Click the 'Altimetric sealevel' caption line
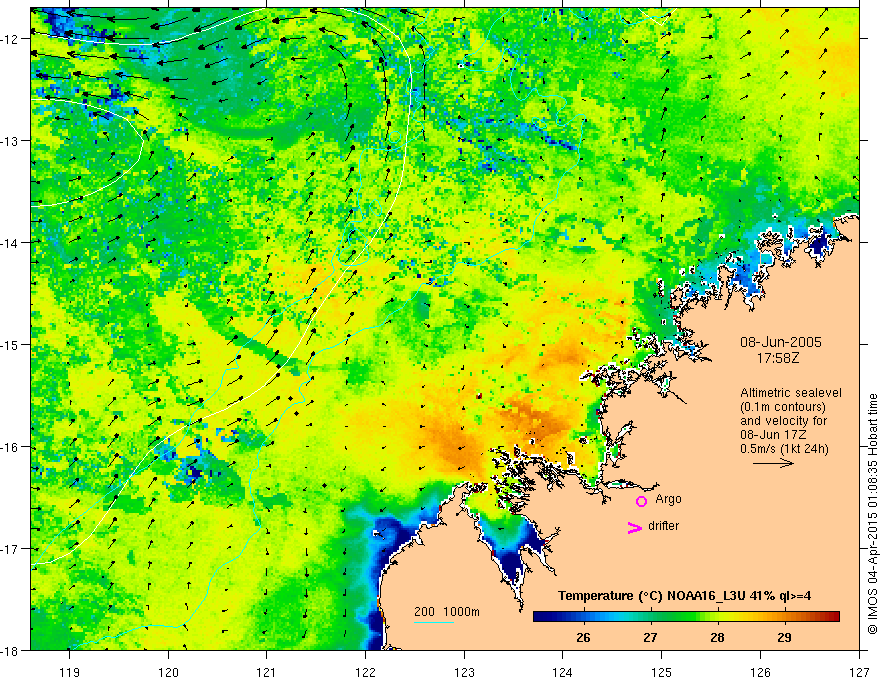880x680 pixels. click(x=791, y=393)
